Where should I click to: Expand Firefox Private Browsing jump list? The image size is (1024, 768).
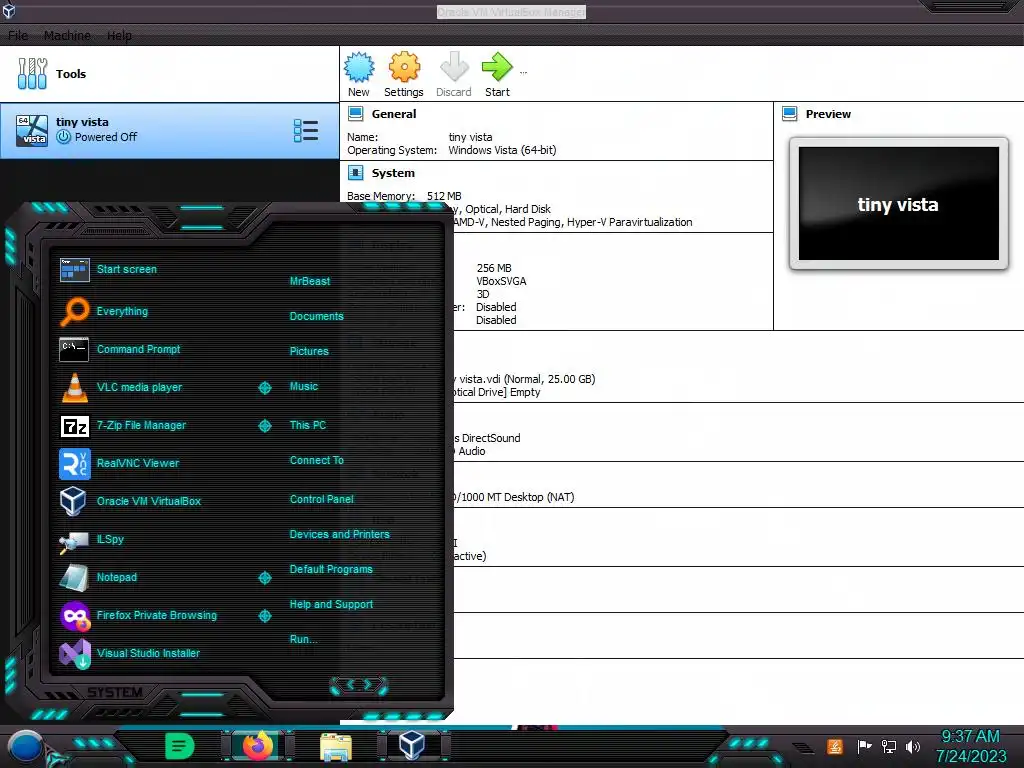click(265, 616)
